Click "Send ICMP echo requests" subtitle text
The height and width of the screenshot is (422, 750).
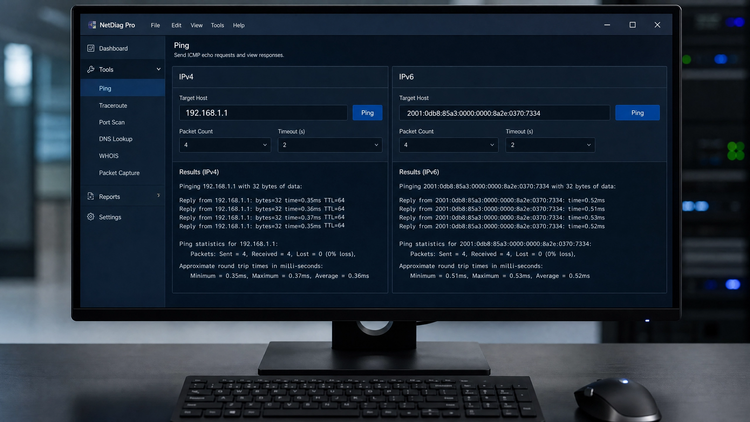click(229, 55)
